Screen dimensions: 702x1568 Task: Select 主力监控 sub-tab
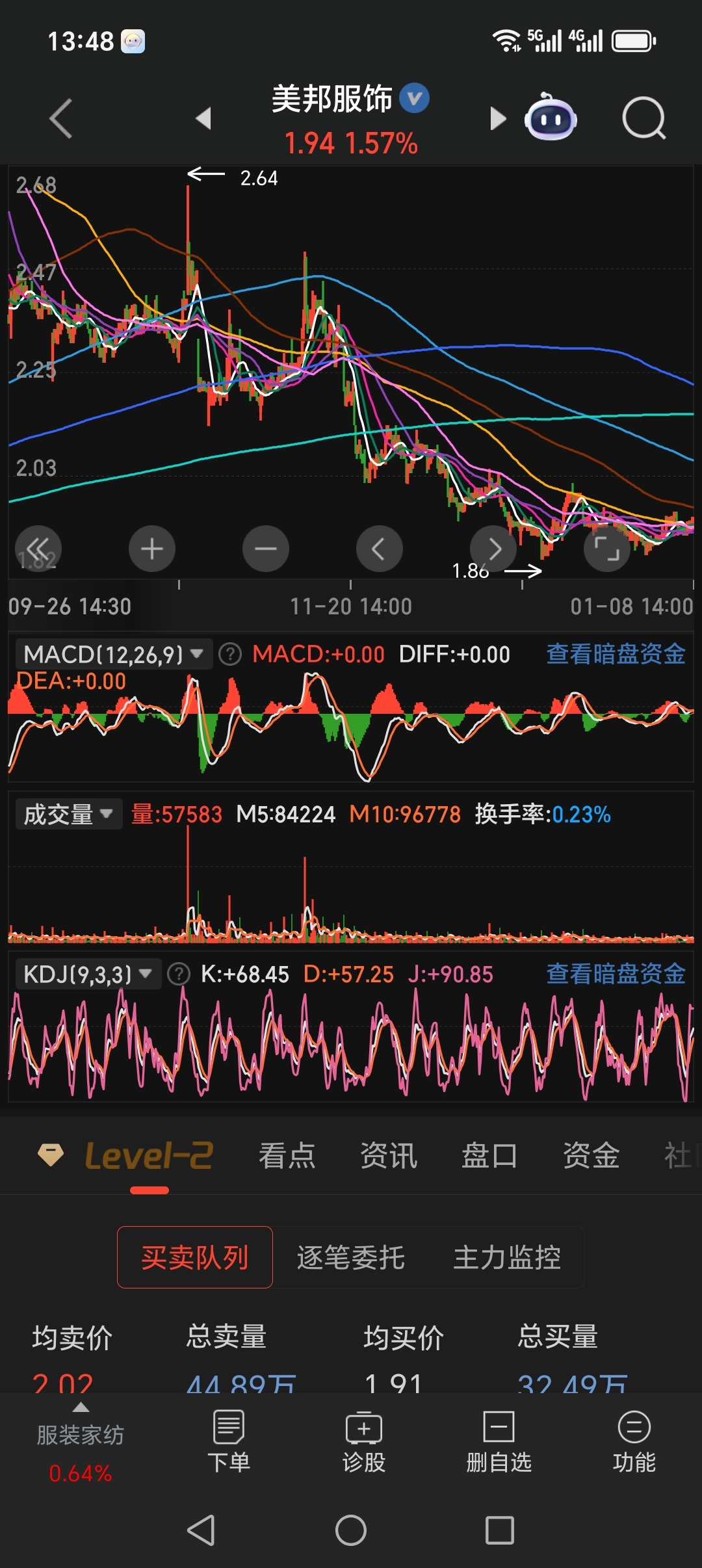click(x=507, y=1257)
